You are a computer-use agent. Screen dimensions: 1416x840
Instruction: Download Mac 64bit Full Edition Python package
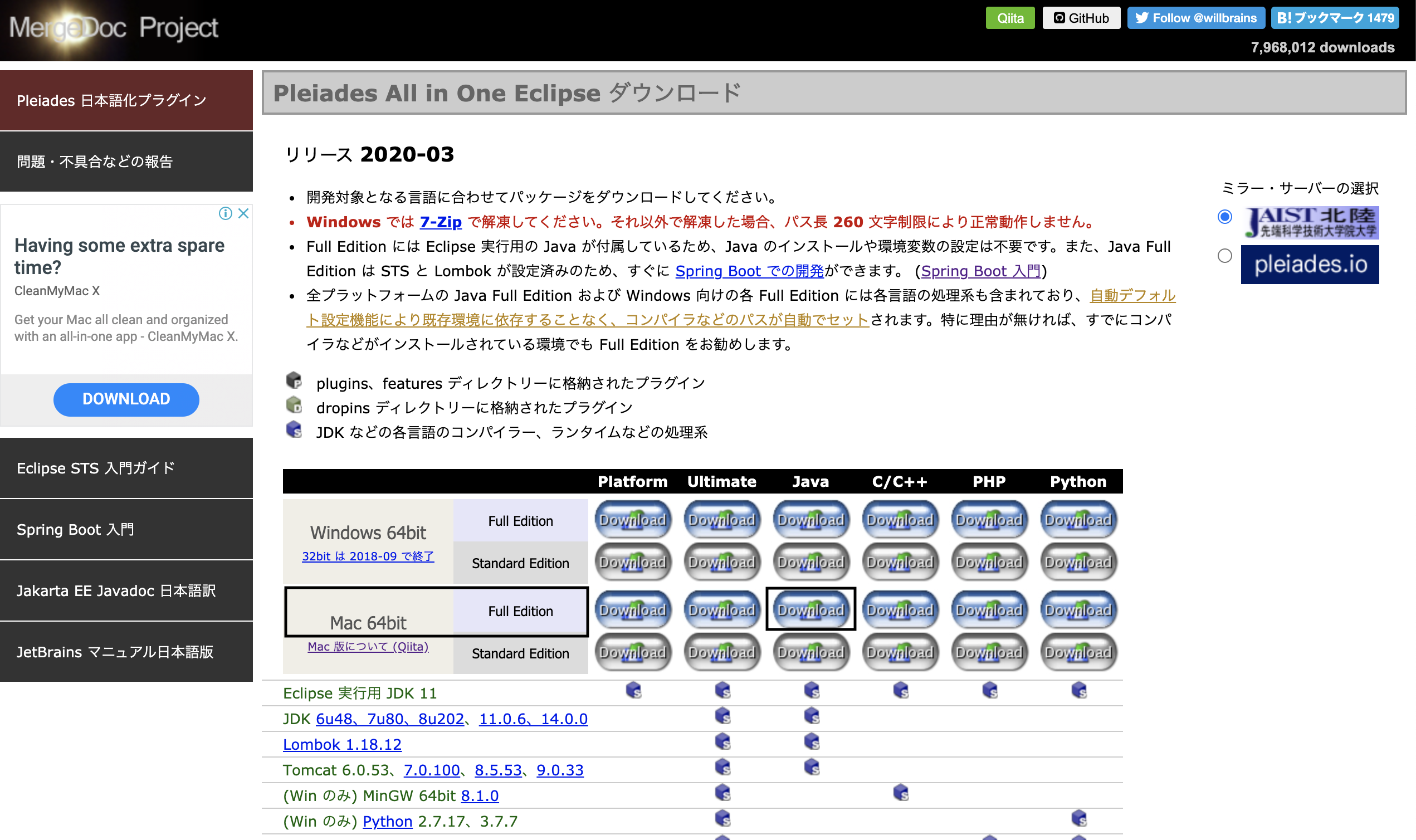(1078, 609)
